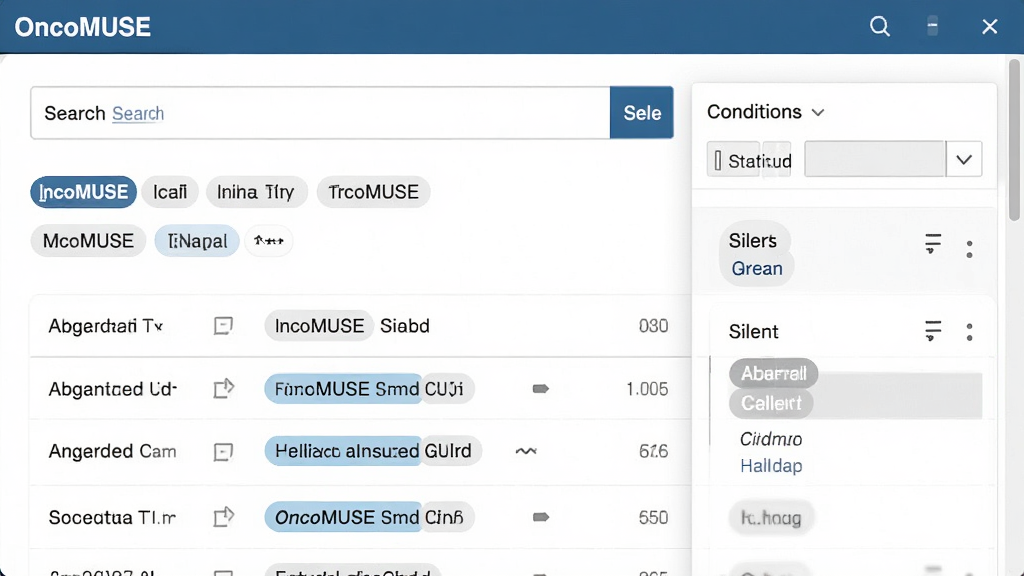Click the Citdmro item
Image resolution: width=1024 pixels, height=576 pixels.
pos(771,439)
